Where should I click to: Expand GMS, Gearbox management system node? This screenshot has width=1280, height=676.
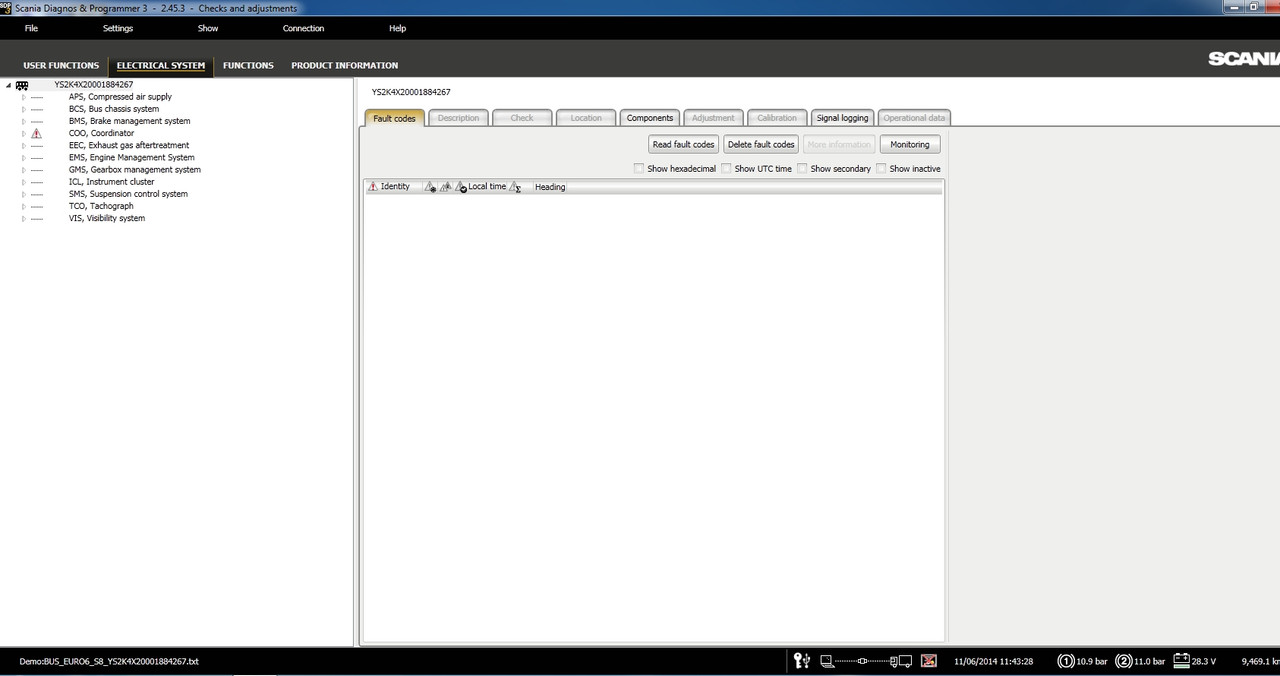(x=24, y=170)
